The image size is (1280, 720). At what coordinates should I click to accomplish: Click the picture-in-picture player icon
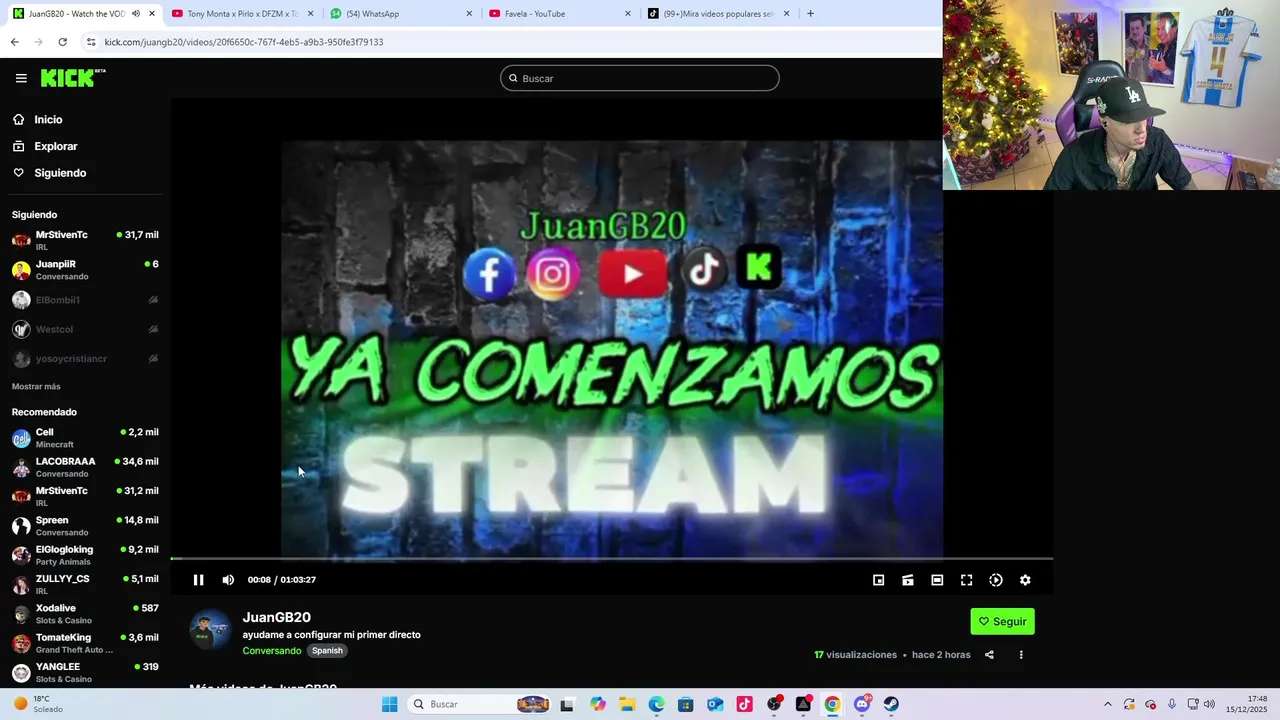coord(878,580)
